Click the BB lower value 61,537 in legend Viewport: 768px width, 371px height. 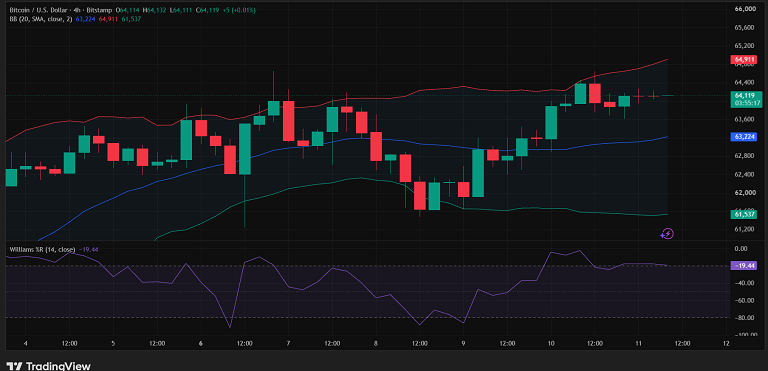131,19
